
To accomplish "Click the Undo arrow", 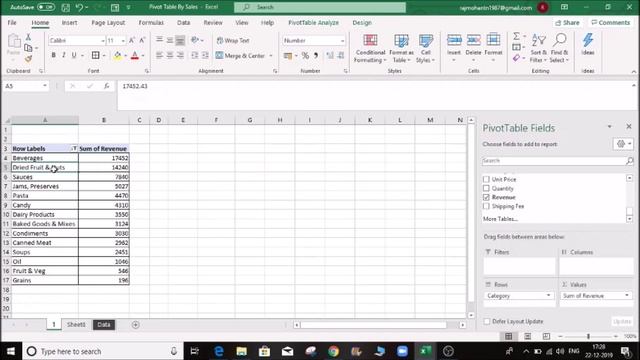I will (x=80, y=7).
